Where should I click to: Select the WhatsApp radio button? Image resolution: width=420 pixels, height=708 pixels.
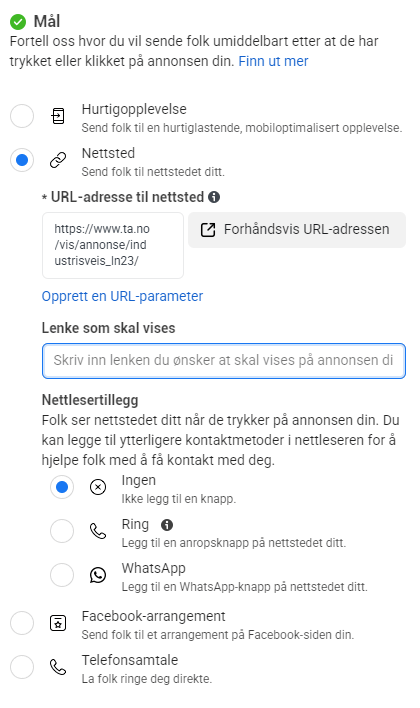[62, 575]
